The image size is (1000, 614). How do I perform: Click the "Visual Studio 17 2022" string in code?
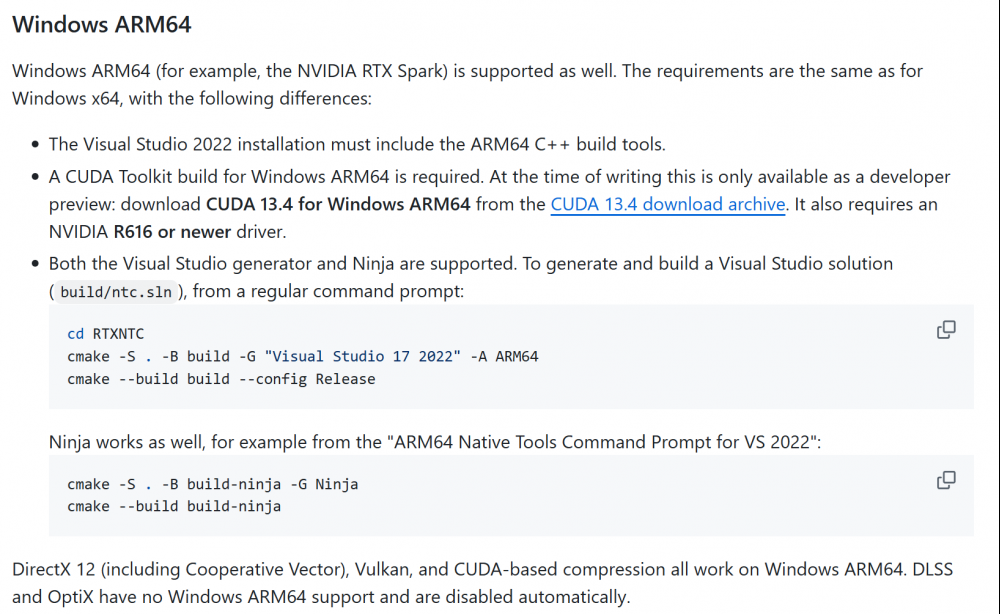click(x=362, y=356)
